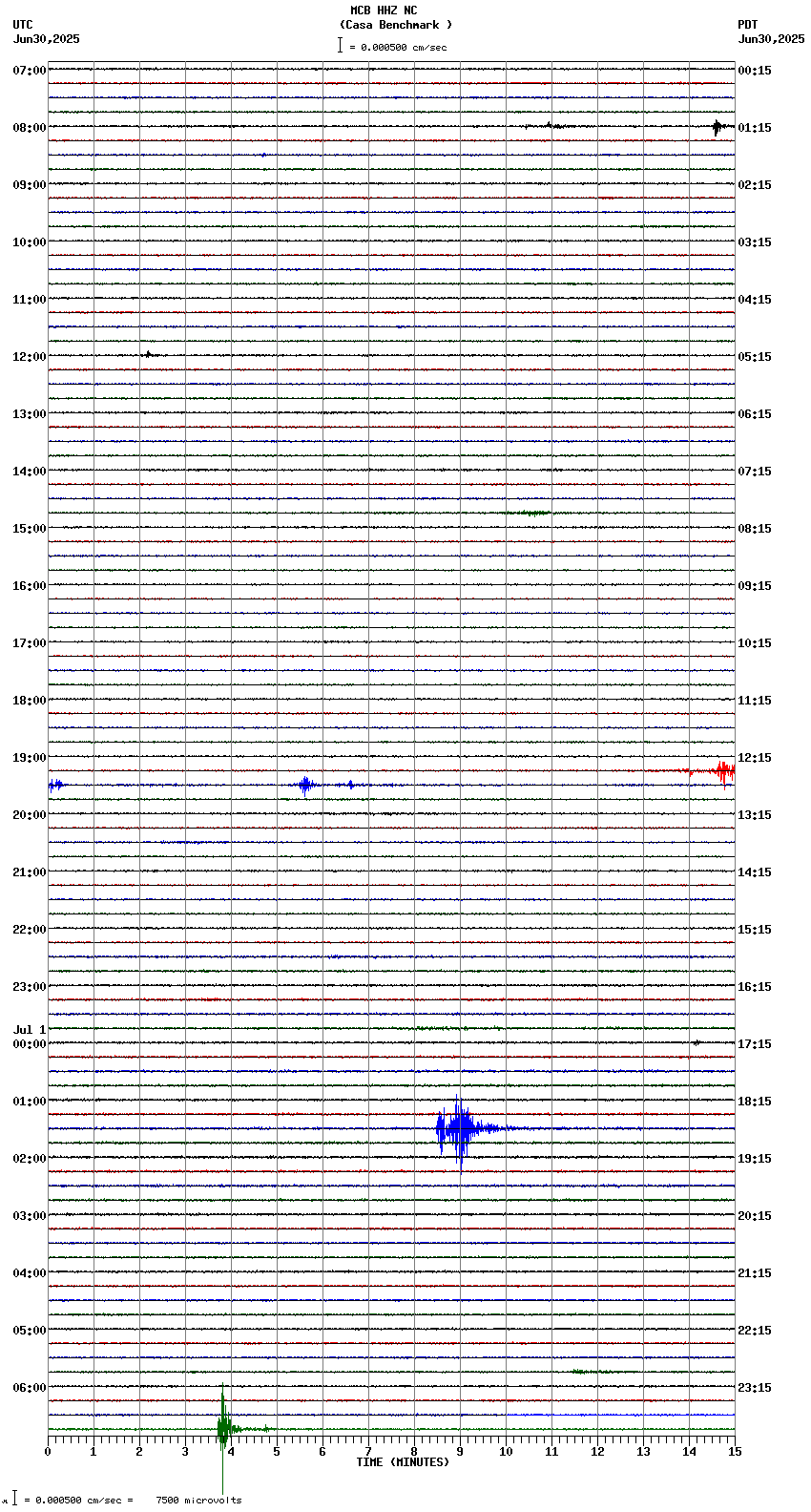Image resolution: width=811 pixels, height=1512 pixels.
Task: Click the green seismic event in bottom trace
Action: coord(223,1427)
